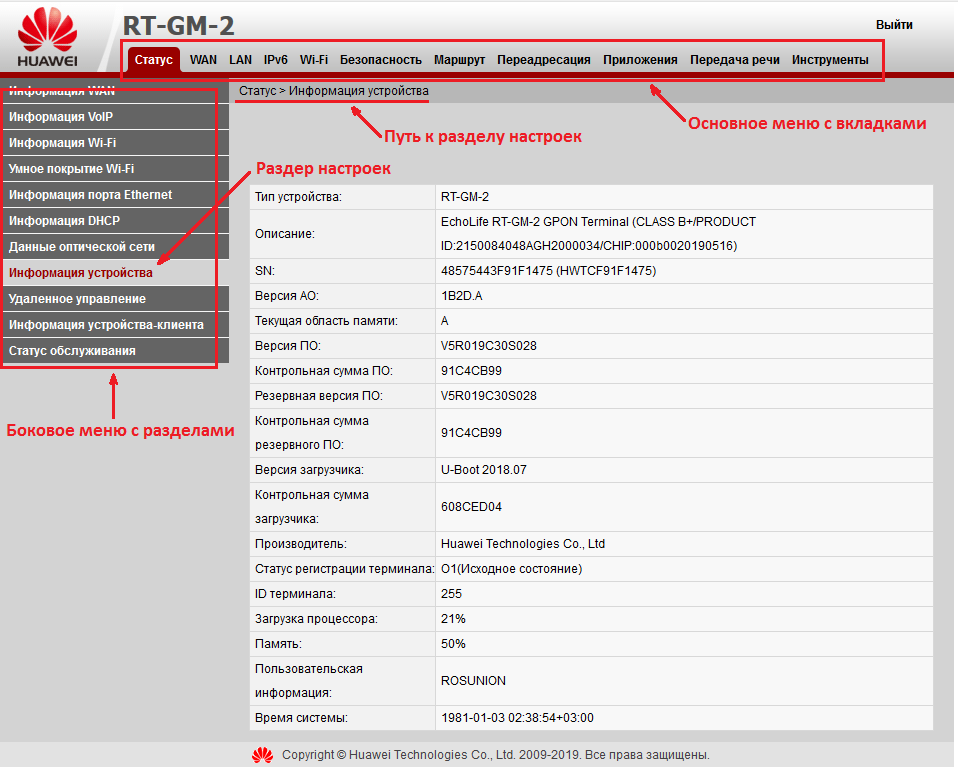Viewport: 958px width, 770px height.
Task: Open the Переадресация tab
Action: coord(544,60)
